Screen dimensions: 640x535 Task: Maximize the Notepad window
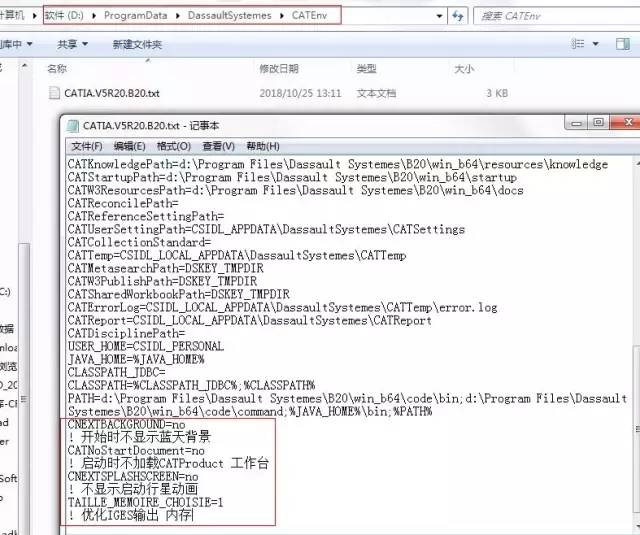[x=597, y=123]
